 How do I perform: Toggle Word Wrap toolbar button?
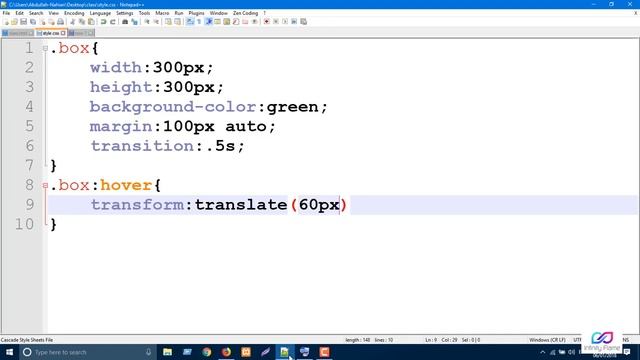tap(190, 22)
